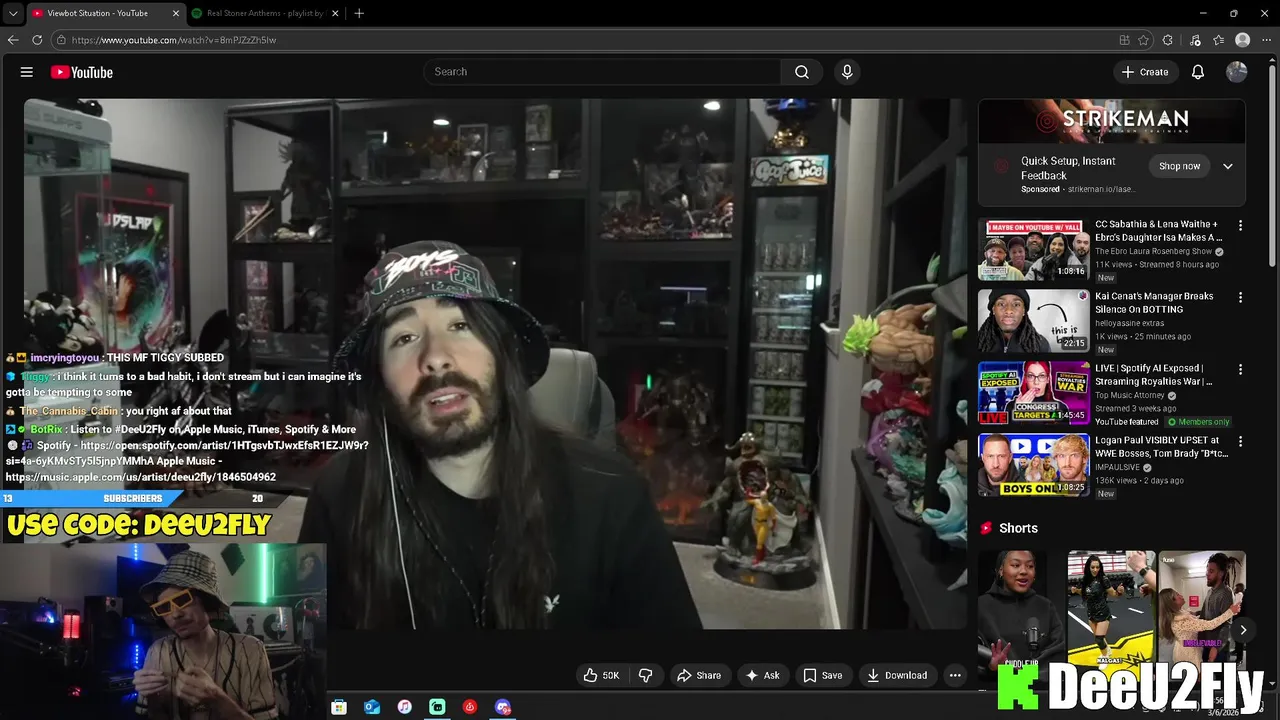Open the browser profile icon
This screenshot has width=1280, height=720.
(1243, 40)
